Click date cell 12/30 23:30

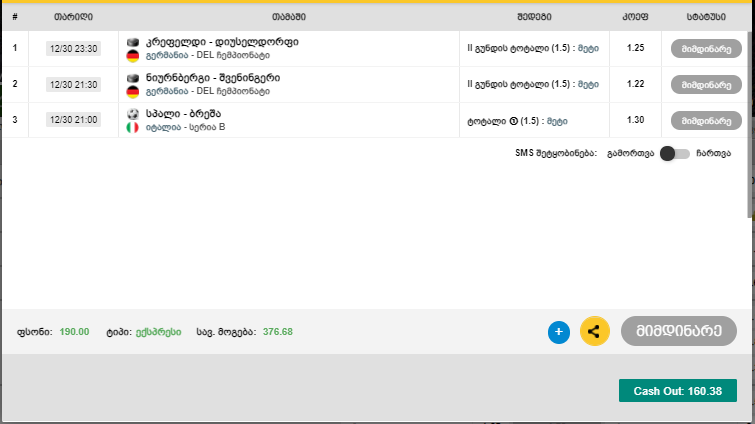tap(73, 49)
